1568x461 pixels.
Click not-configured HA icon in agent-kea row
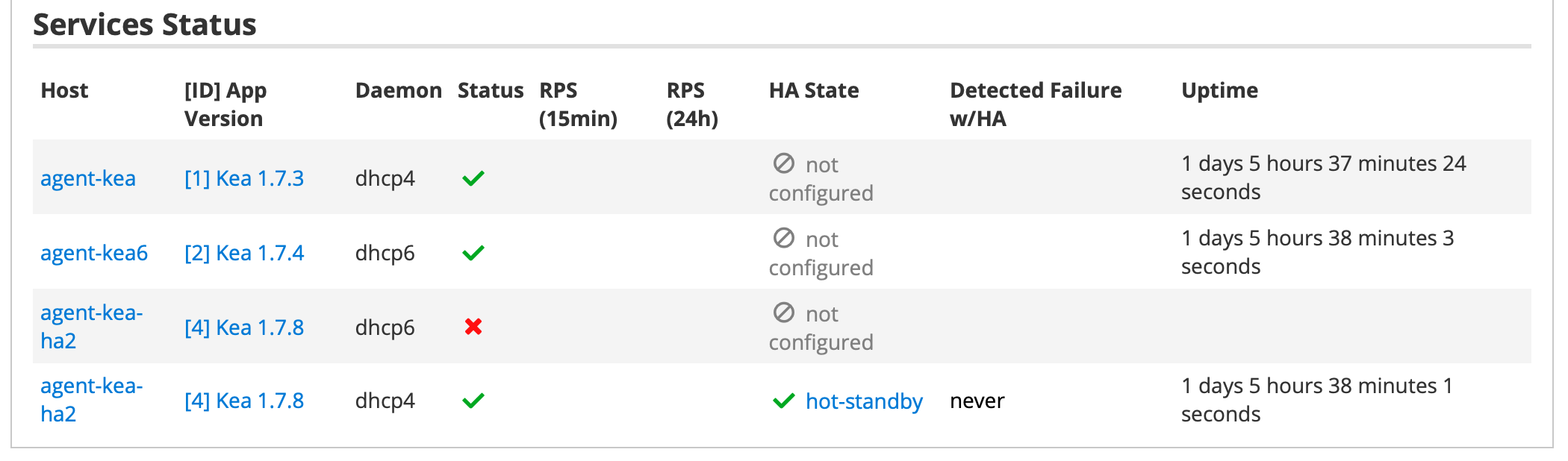pyautogui.click(x=784, y=163)
